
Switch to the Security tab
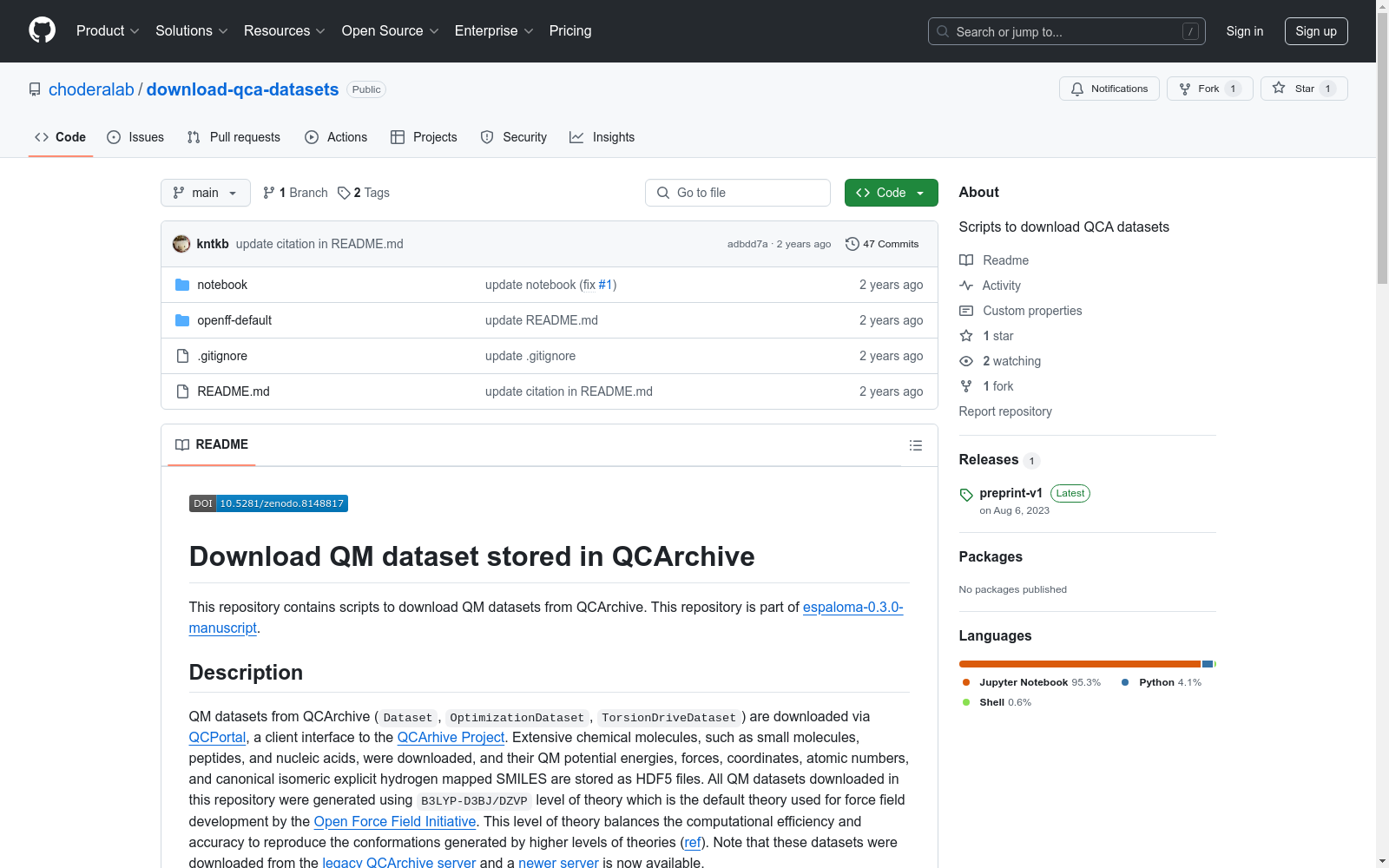point(514,137)
